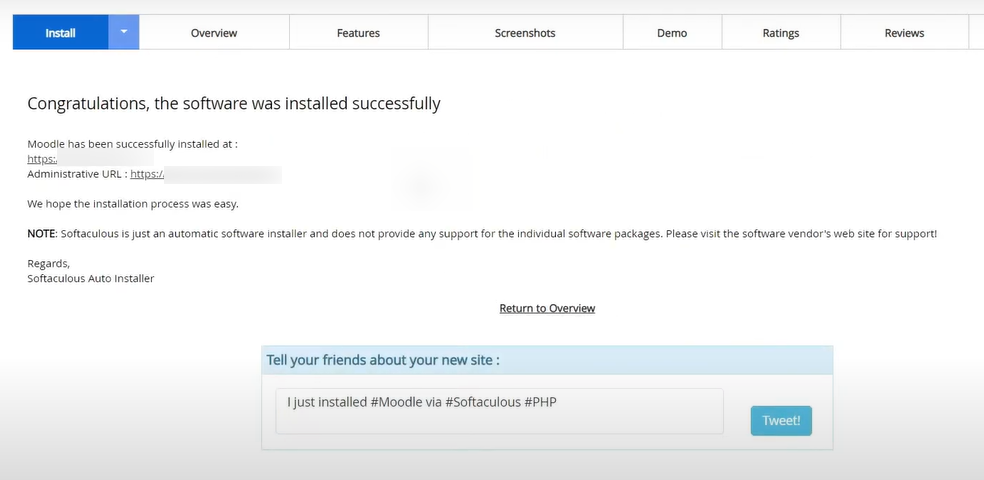984x480 pixels.
Task: Open the Features tab
Action: pyautogui.click(x=358, y=33)
